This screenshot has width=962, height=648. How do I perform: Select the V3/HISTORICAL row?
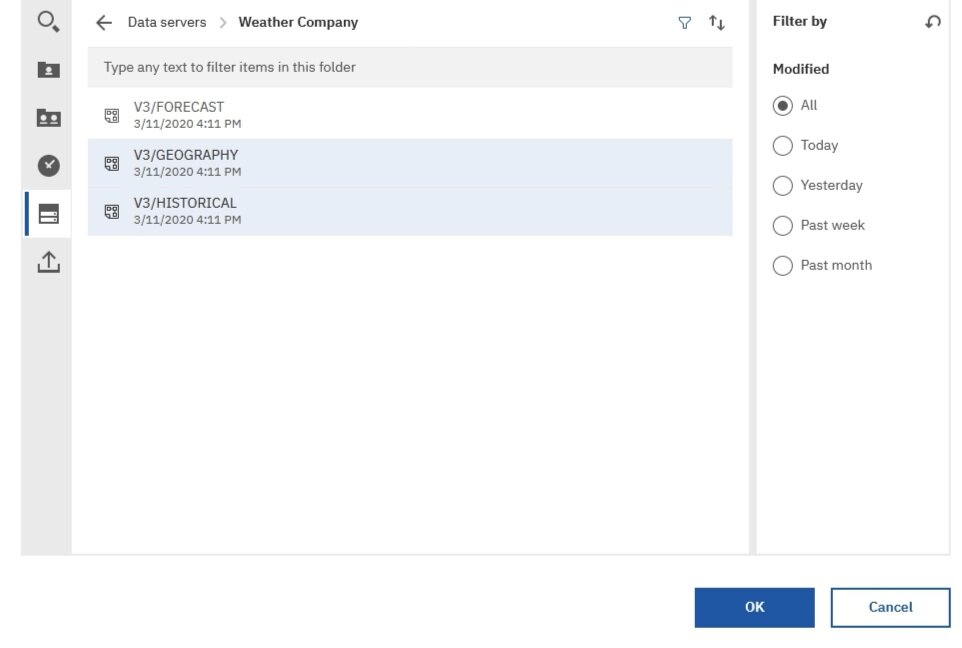pyautogui.click(x=410, y=211)
